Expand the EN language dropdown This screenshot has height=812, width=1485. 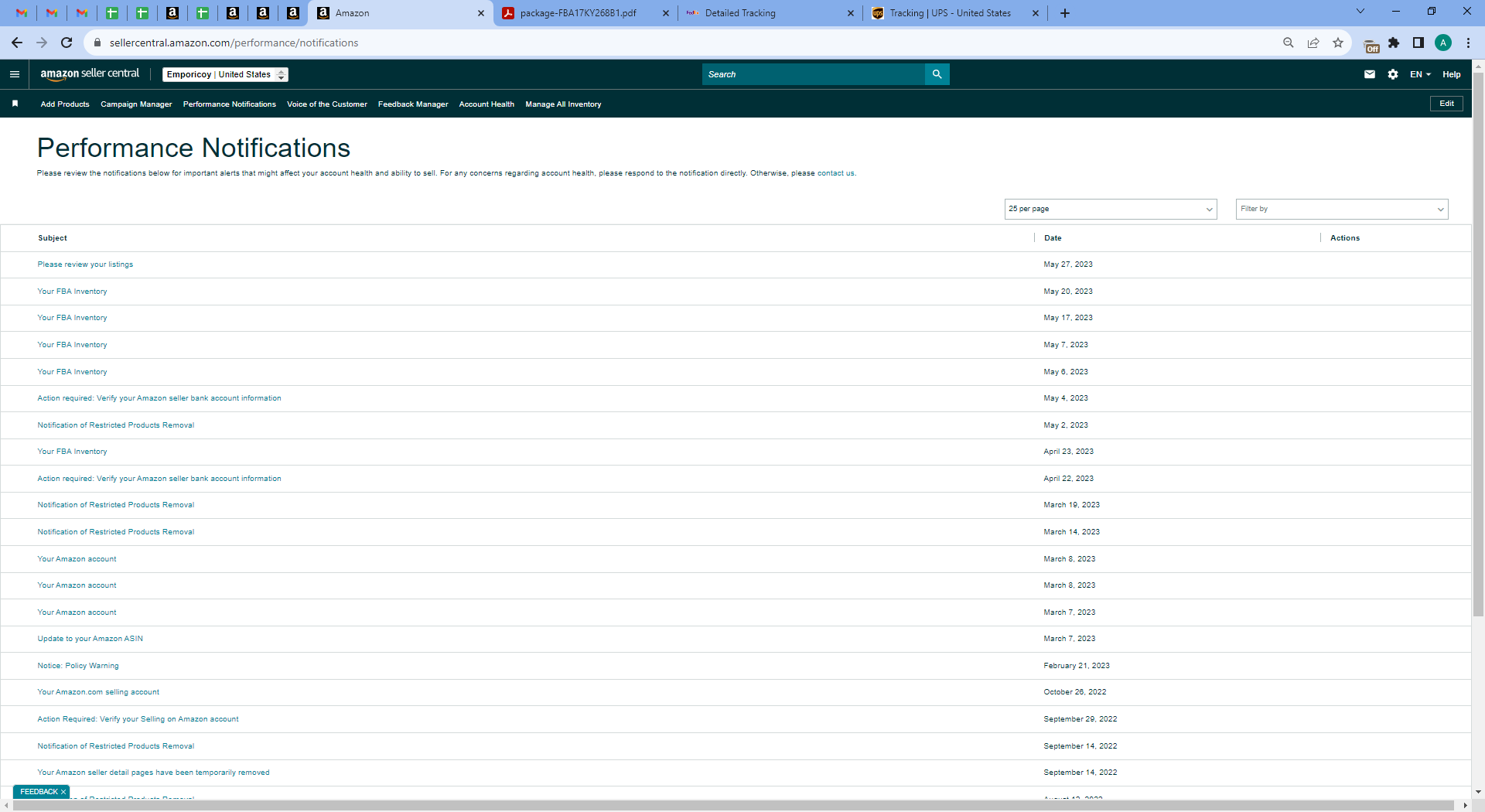point(1420,74)
